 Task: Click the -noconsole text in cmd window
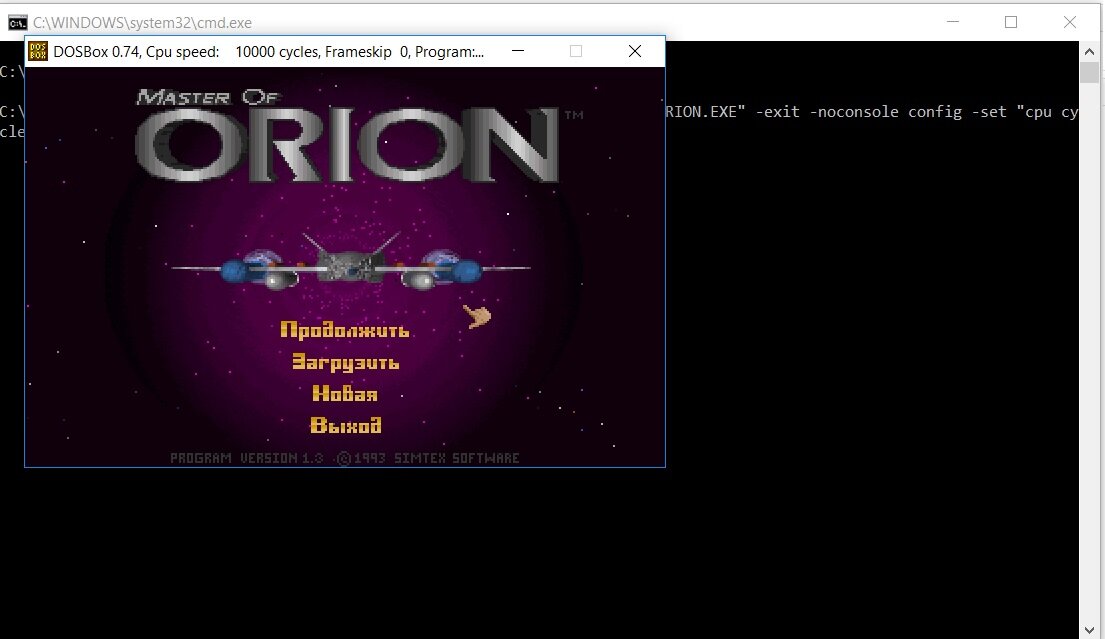pos(854,111)
